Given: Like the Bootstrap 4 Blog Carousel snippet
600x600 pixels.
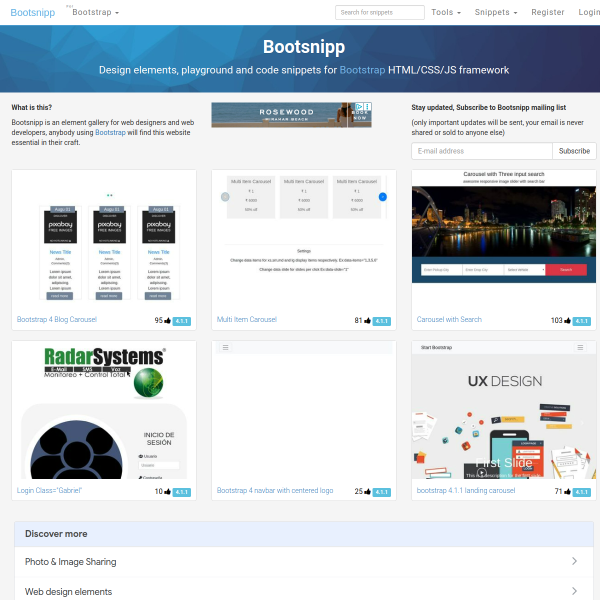Looking at the screenshot, I should [x=168, y=321].
